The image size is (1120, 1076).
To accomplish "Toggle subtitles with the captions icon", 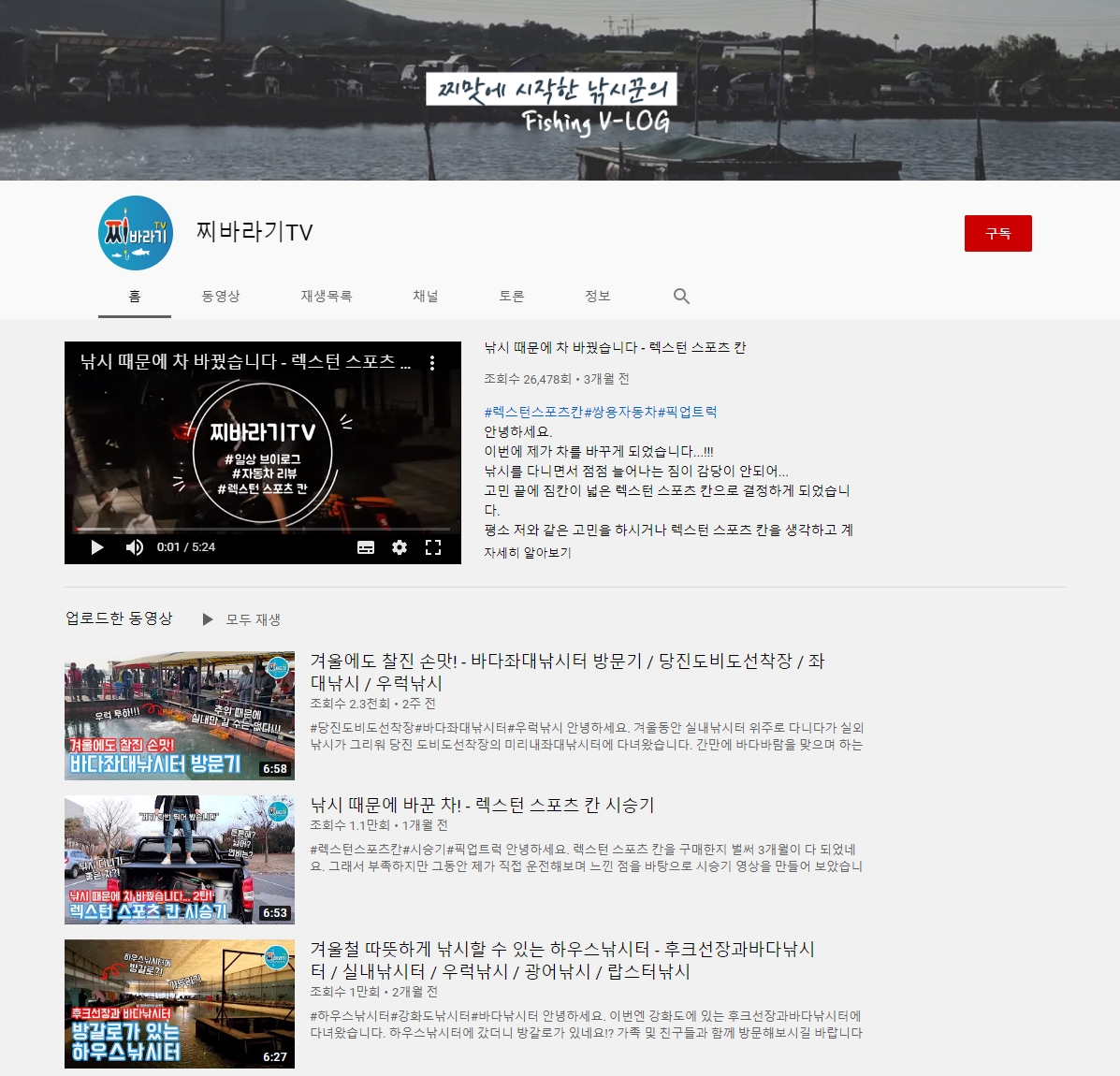I will point(366,547).
